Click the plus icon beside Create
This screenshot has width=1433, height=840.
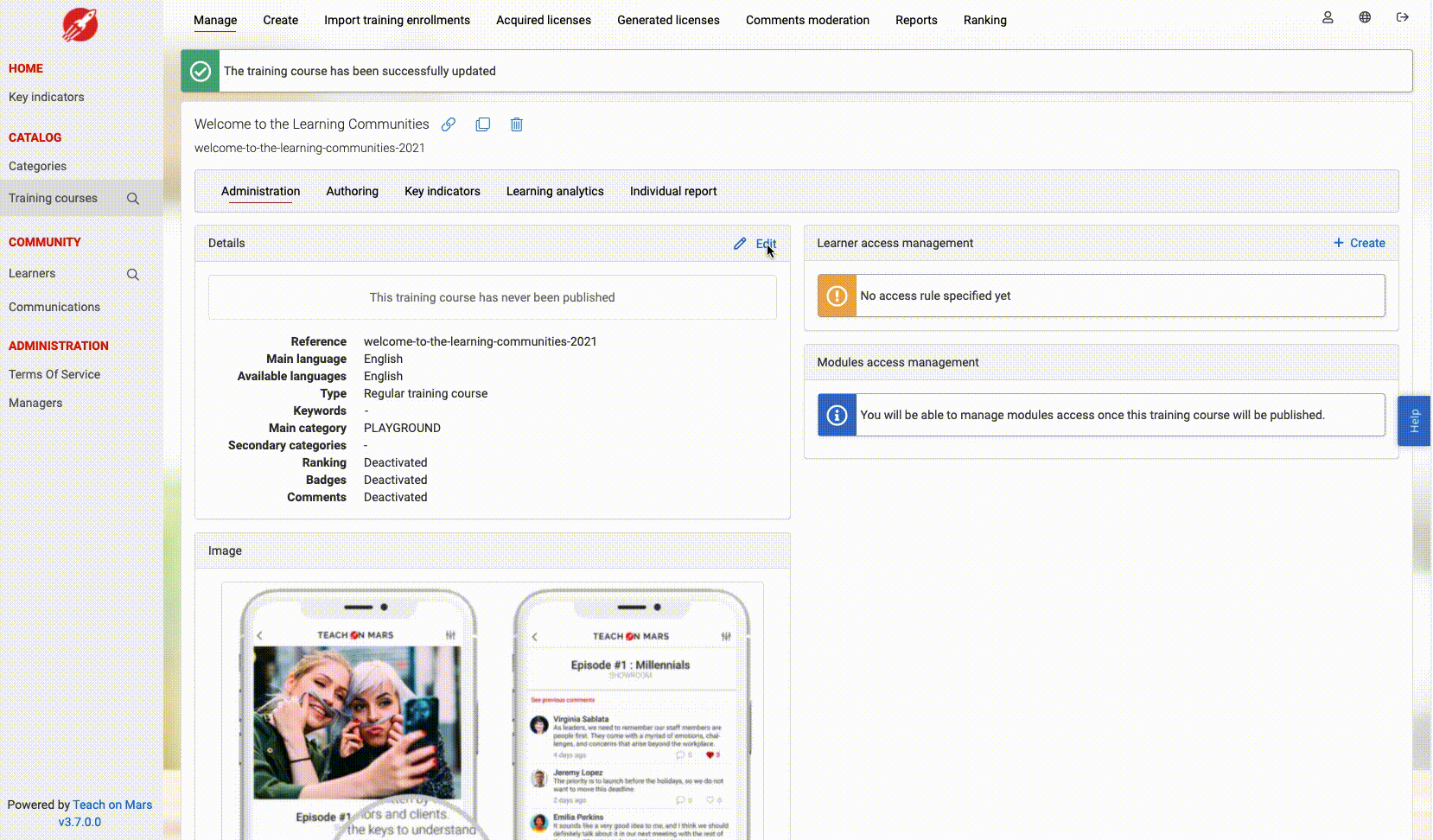[x=1339, y=243]
